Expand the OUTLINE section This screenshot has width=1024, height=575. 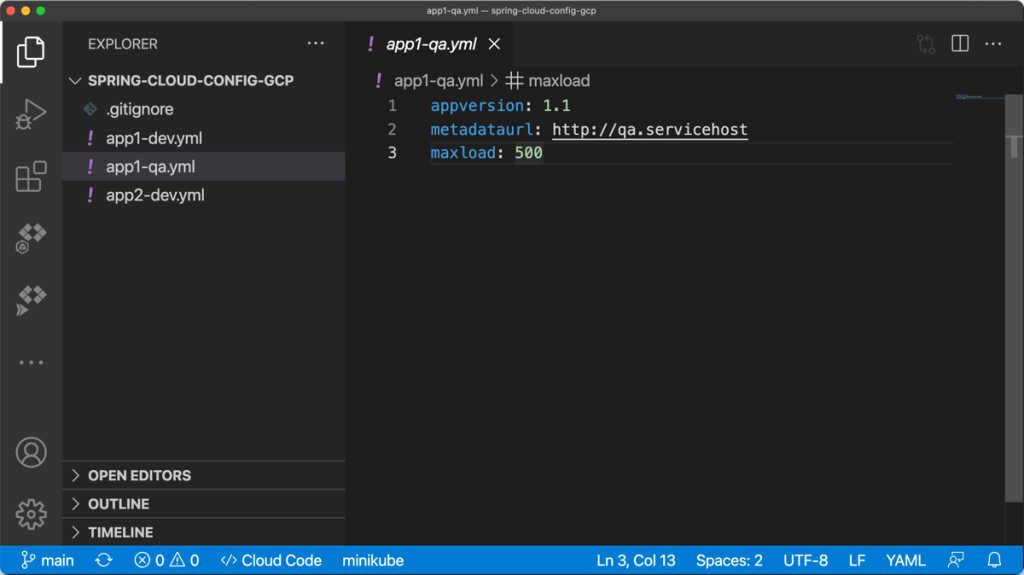pyautogui.click(x=118, y=504)
